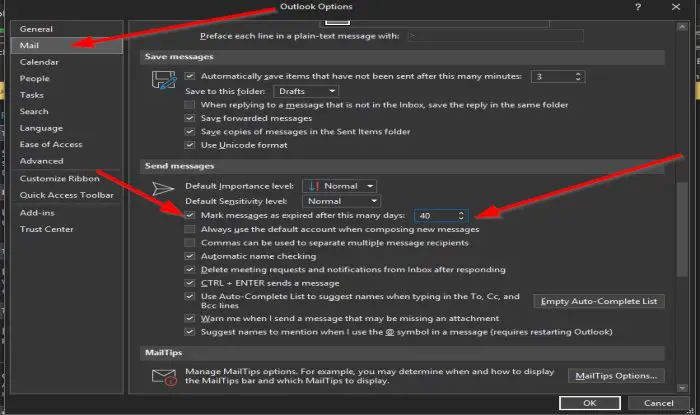Click the scrollbar up arrow
700x415 pixels.
click(x=682, y=26)
